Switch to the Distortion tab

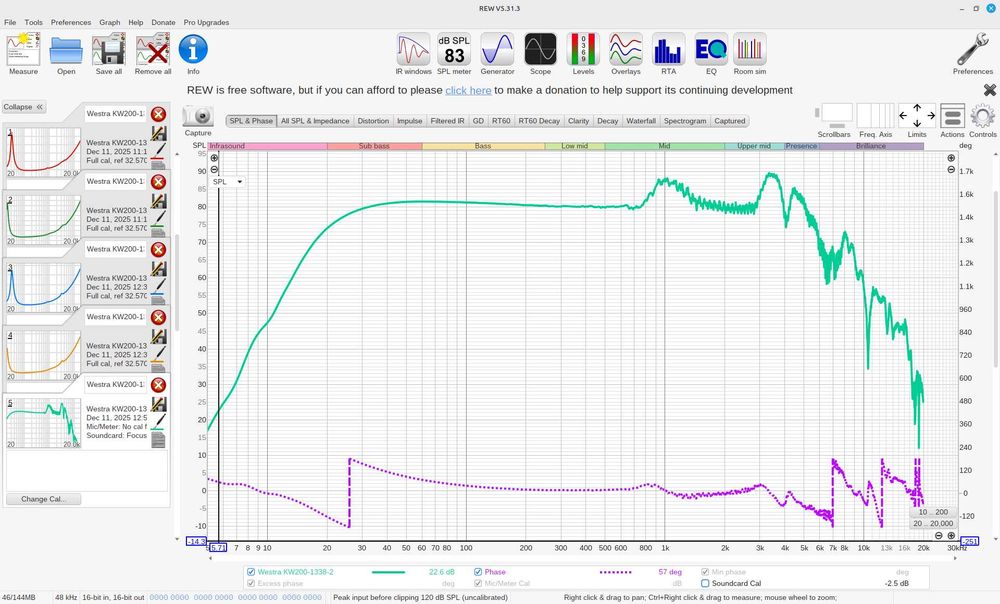pyautogui.click(x=373, y=121)
